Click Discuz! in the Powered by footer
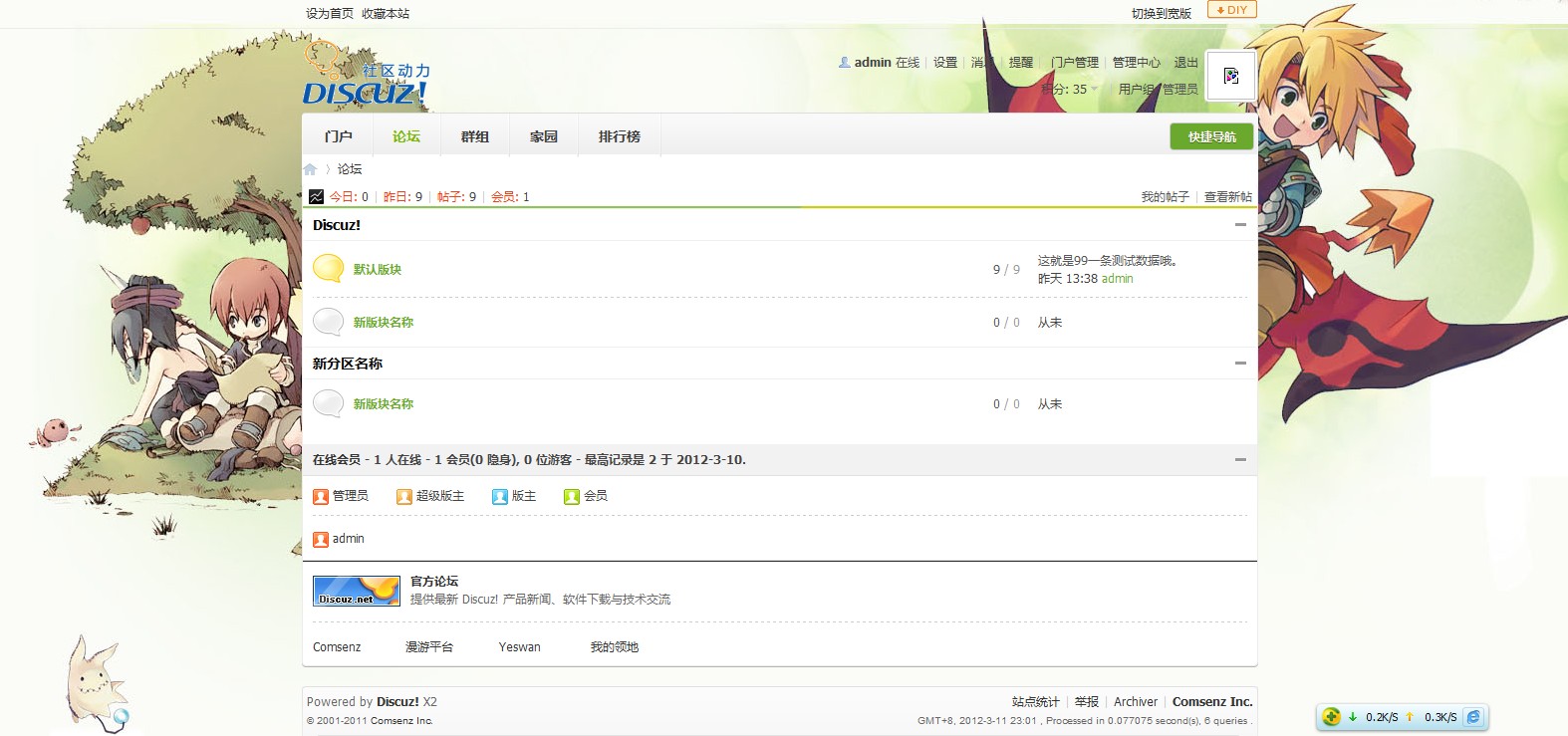The width and height of the screenshot is (1568, 736). 397,702
